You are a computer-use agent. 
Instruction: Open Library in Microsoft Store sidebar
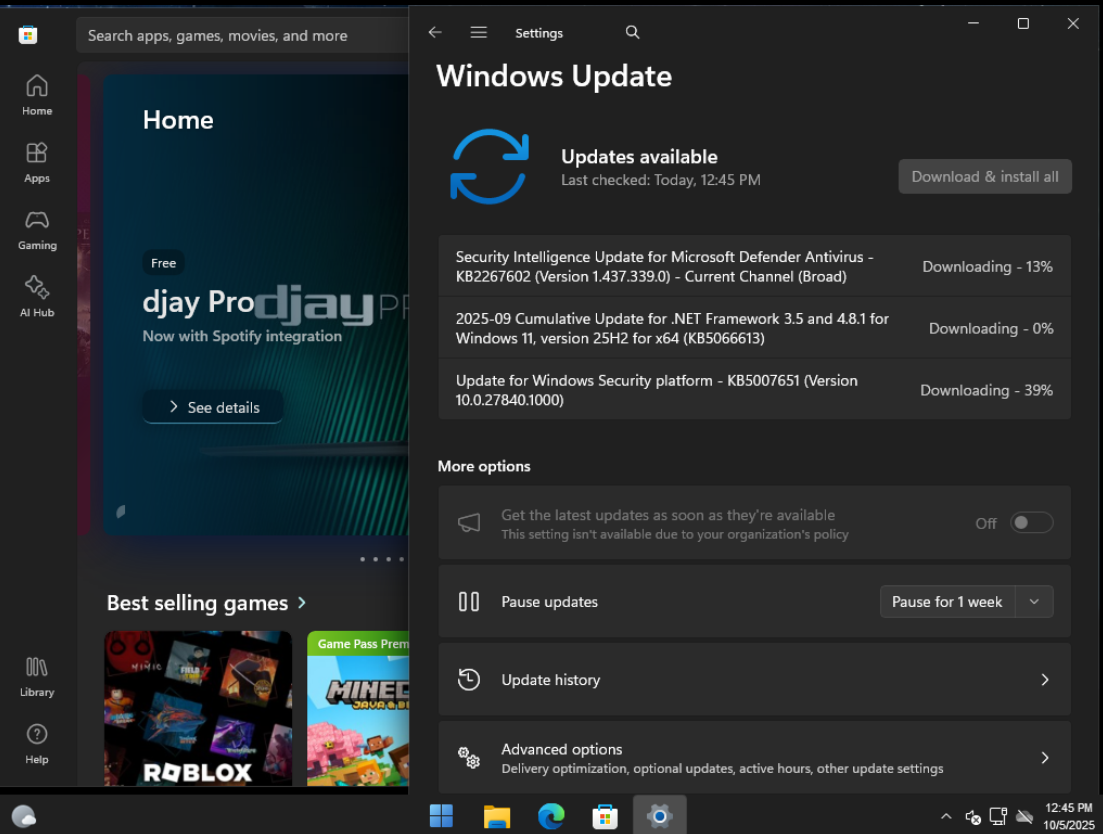[x=37, y=676]
